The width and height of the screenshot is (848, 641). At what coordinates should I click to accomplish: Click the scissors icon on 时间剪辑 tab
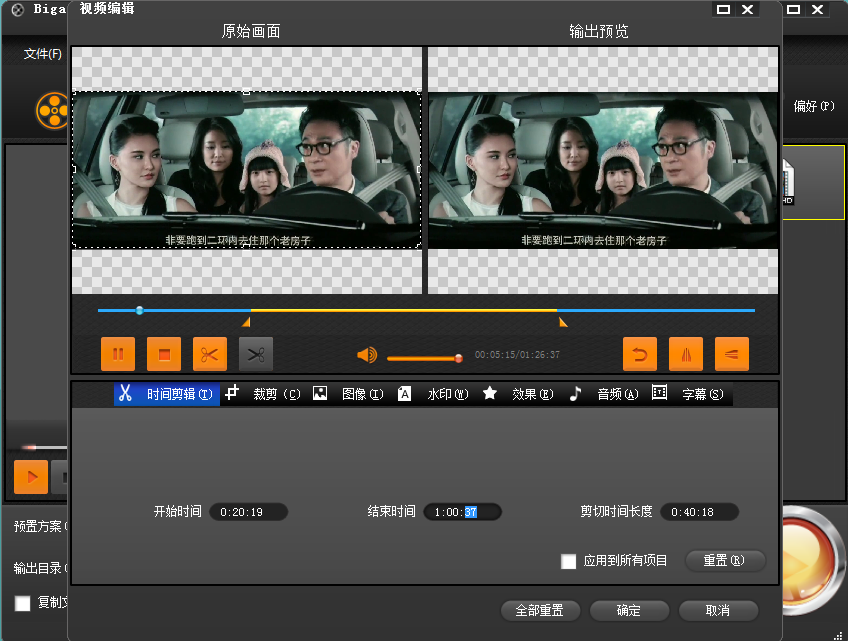(x=125, y=393)
